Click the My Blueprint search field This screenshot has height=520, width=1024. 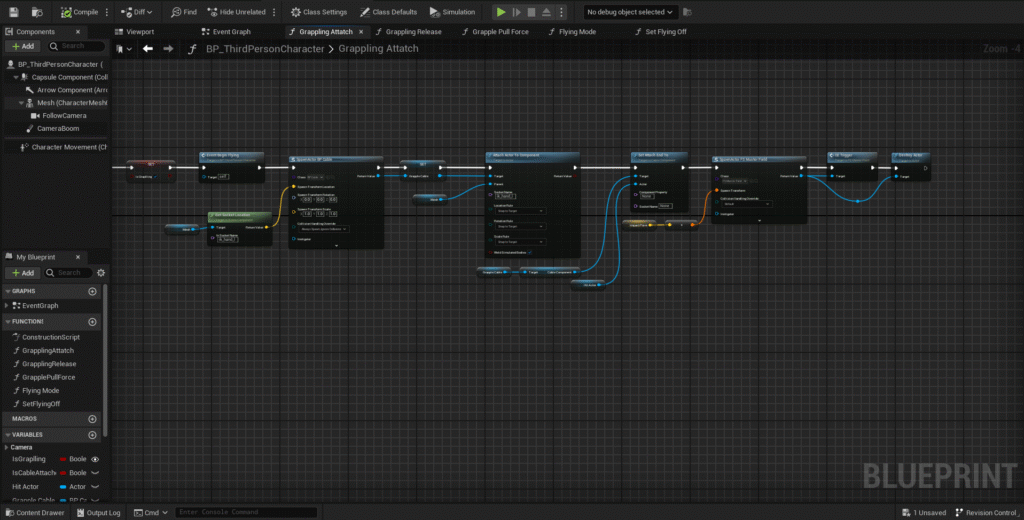point(69,272)
